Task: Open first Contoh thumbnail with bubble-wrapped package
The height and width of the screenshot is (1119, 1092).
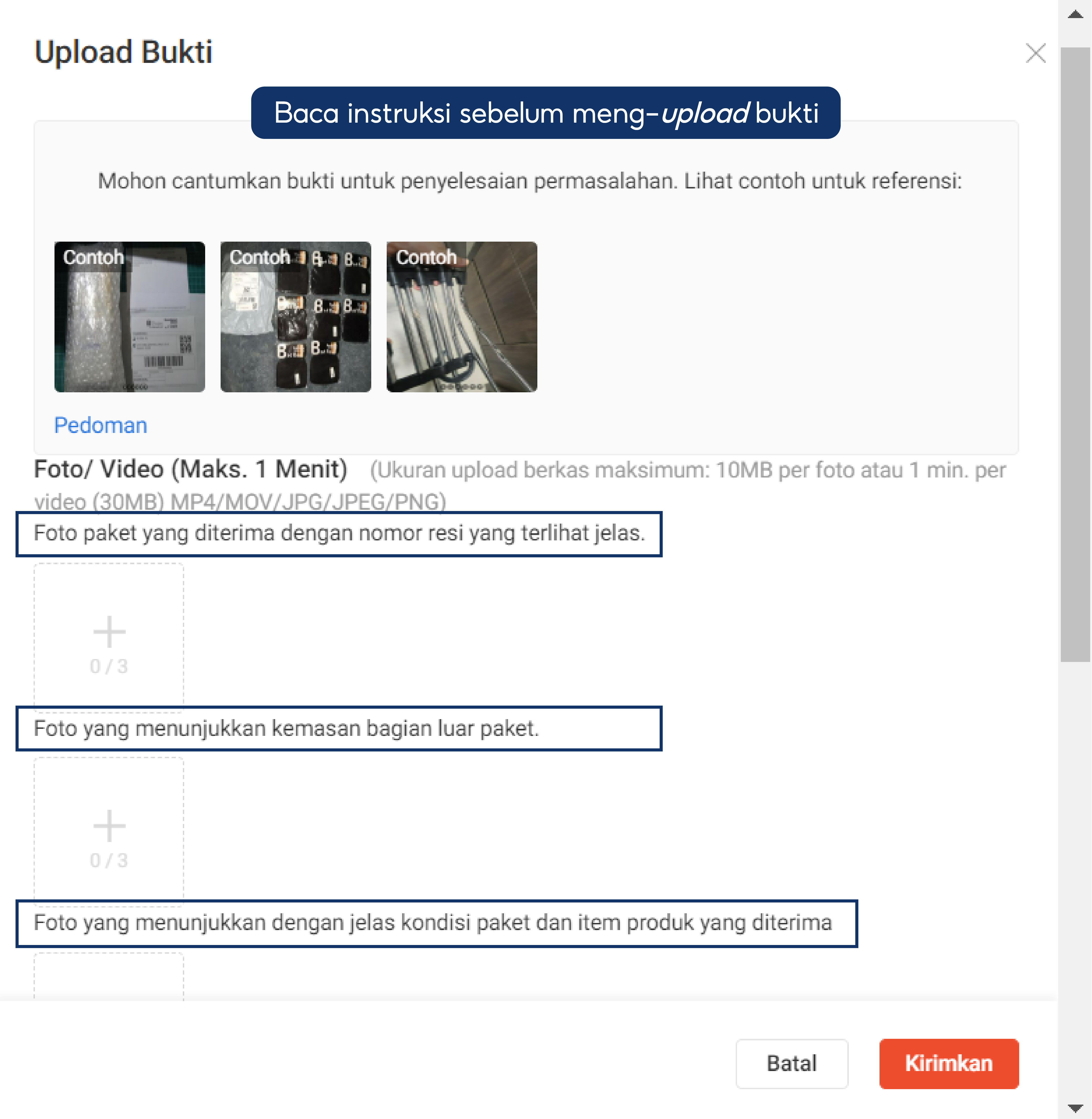Action: (x=130, y=317)
